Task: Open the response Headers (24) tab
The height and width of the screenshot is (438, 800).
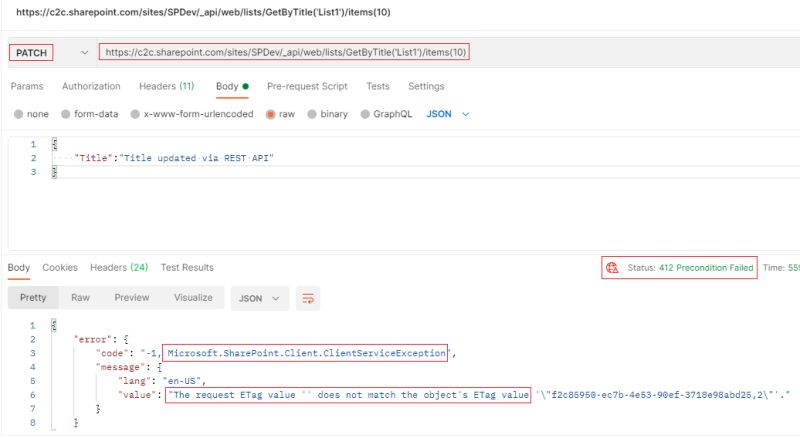Action: tap(119, 267)
